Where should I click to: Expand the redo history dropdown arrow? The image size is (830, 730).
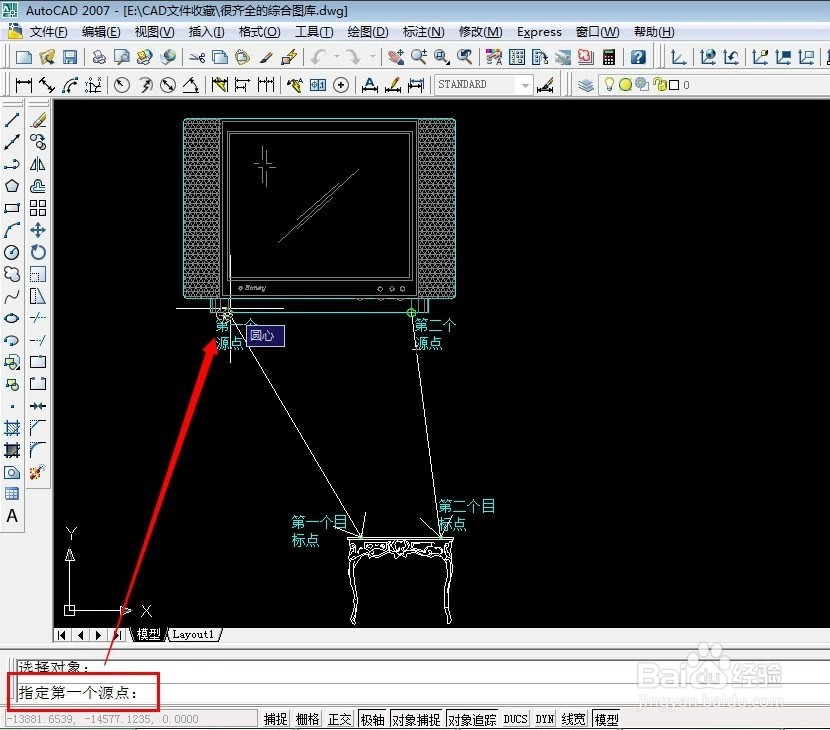click(373, 57)
